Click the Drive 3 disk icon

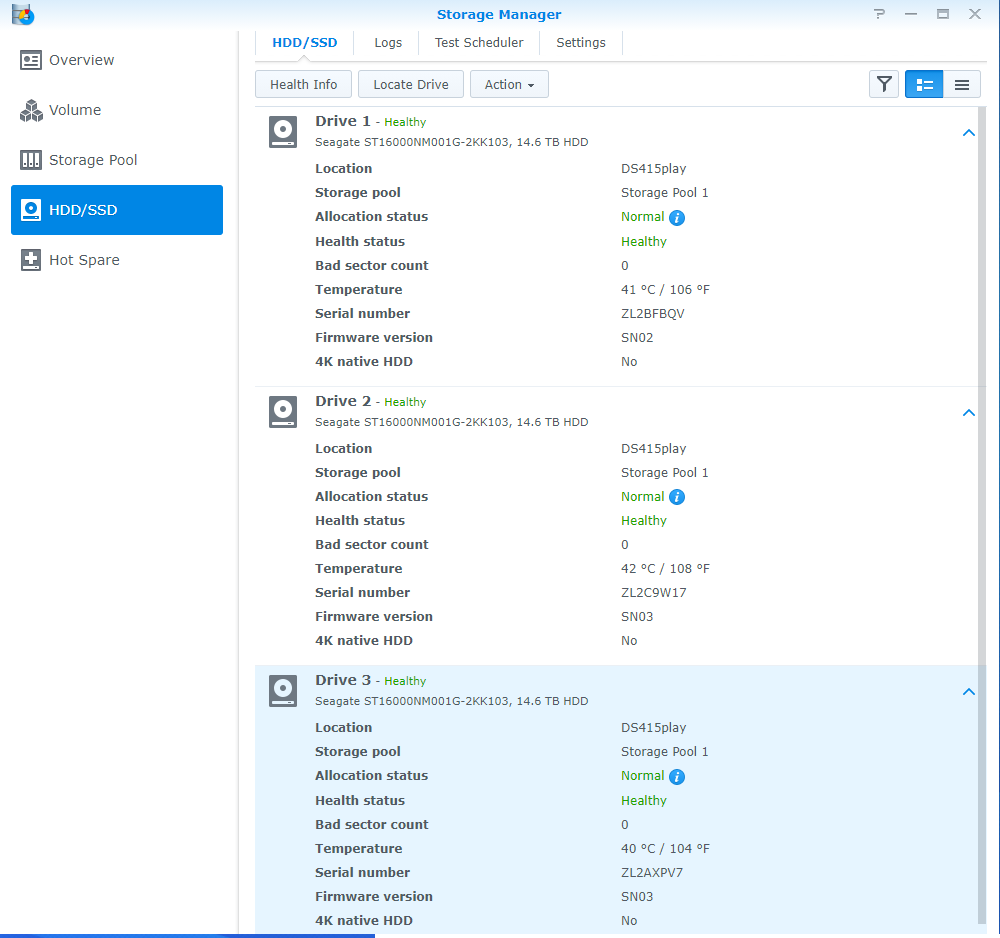282,690
